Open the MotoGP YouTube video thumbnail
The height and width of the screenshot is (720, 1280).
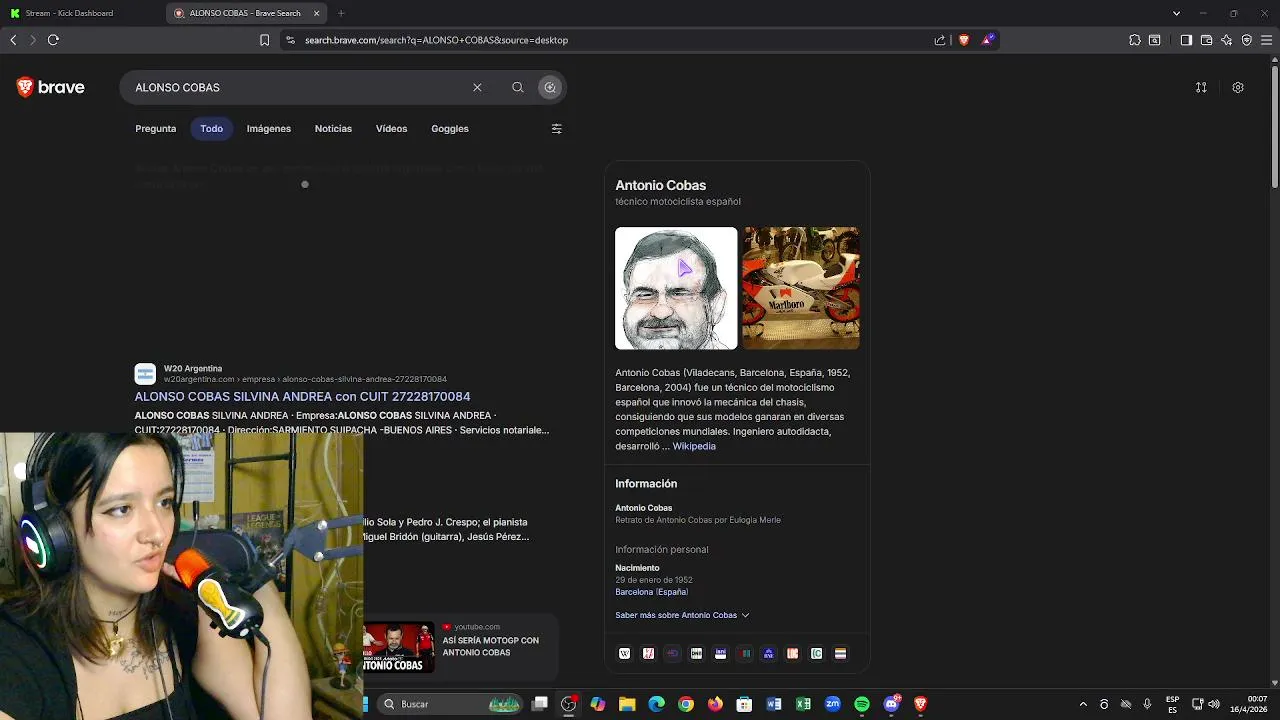click(x=399, y=647)
